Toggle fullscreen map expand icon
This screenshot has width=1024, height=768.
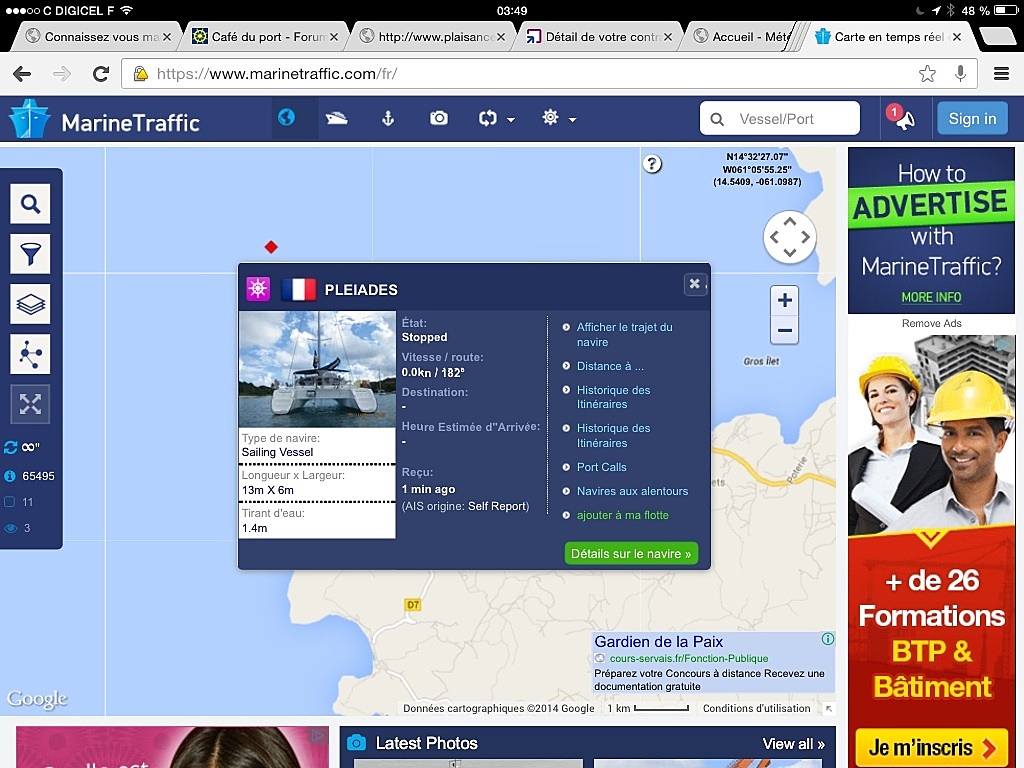[30, 404]
